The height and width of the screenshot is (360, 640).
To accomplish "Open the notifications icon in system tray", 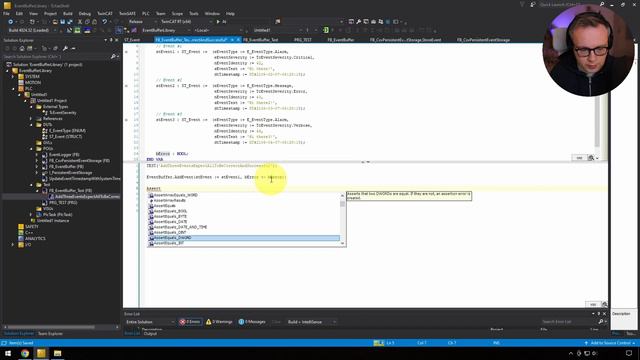I will [x=629, y=353].
